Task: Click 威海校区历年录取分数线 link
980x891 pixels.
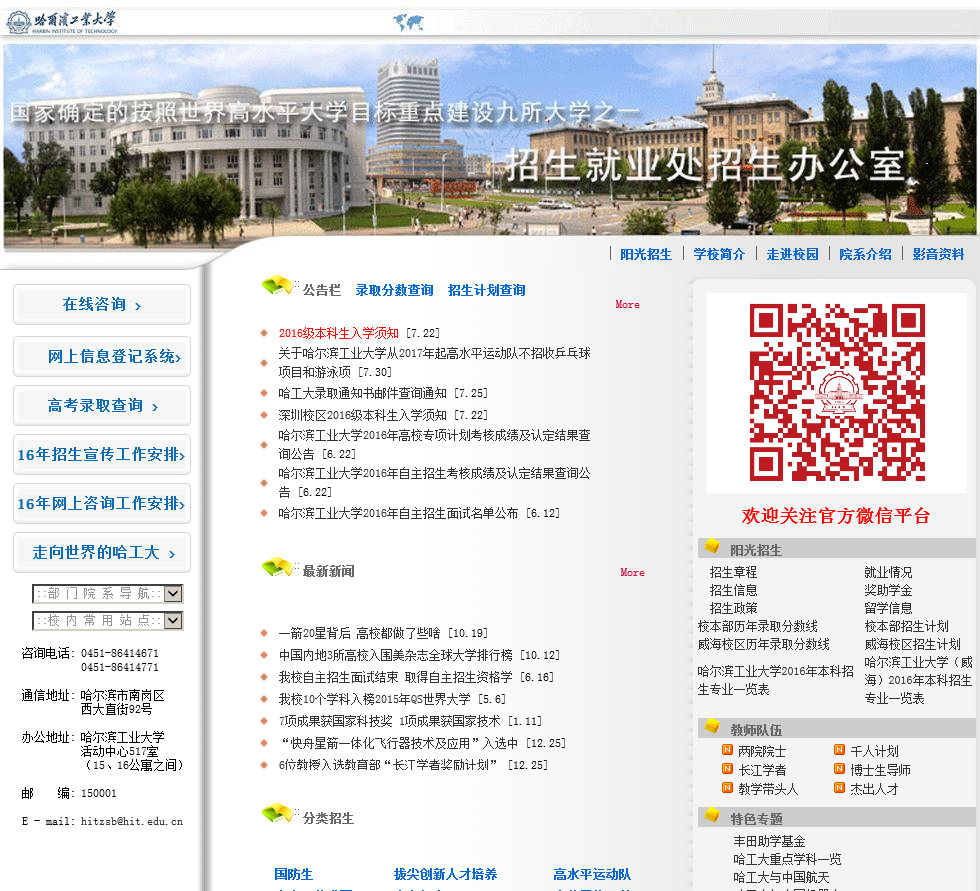Action: 764,645
